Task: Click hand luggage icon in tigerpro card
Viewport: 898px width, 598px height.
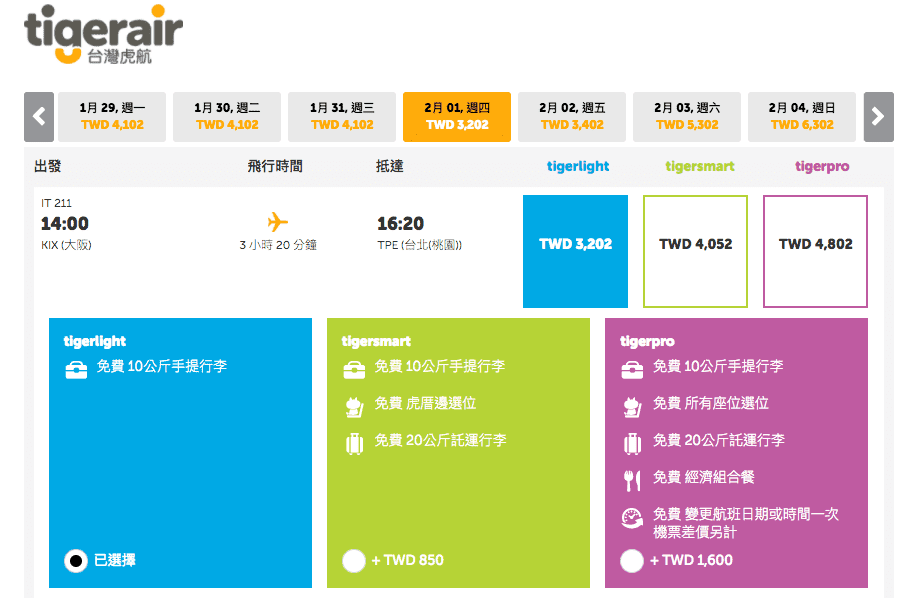Action: (632, 369)
